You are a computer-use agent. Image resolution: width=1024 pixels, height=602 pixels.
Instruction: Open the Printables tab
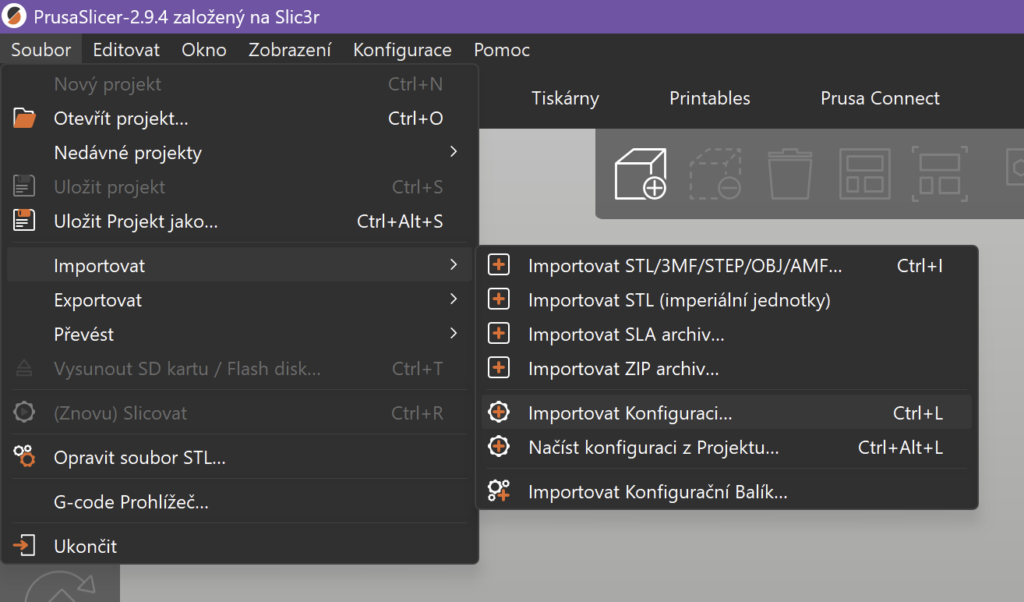[x=709, y=98]
